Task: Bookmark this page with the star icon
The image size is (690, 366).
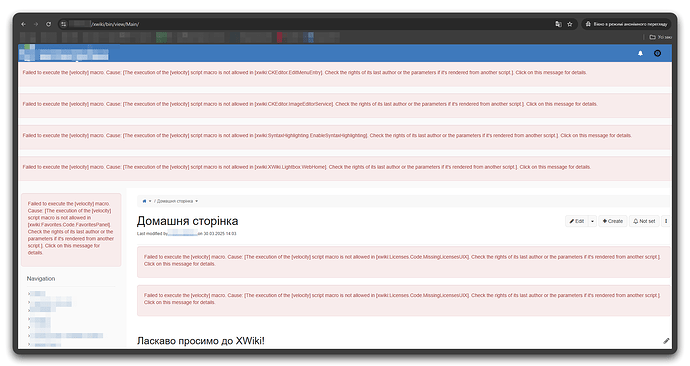Action: 570,24
